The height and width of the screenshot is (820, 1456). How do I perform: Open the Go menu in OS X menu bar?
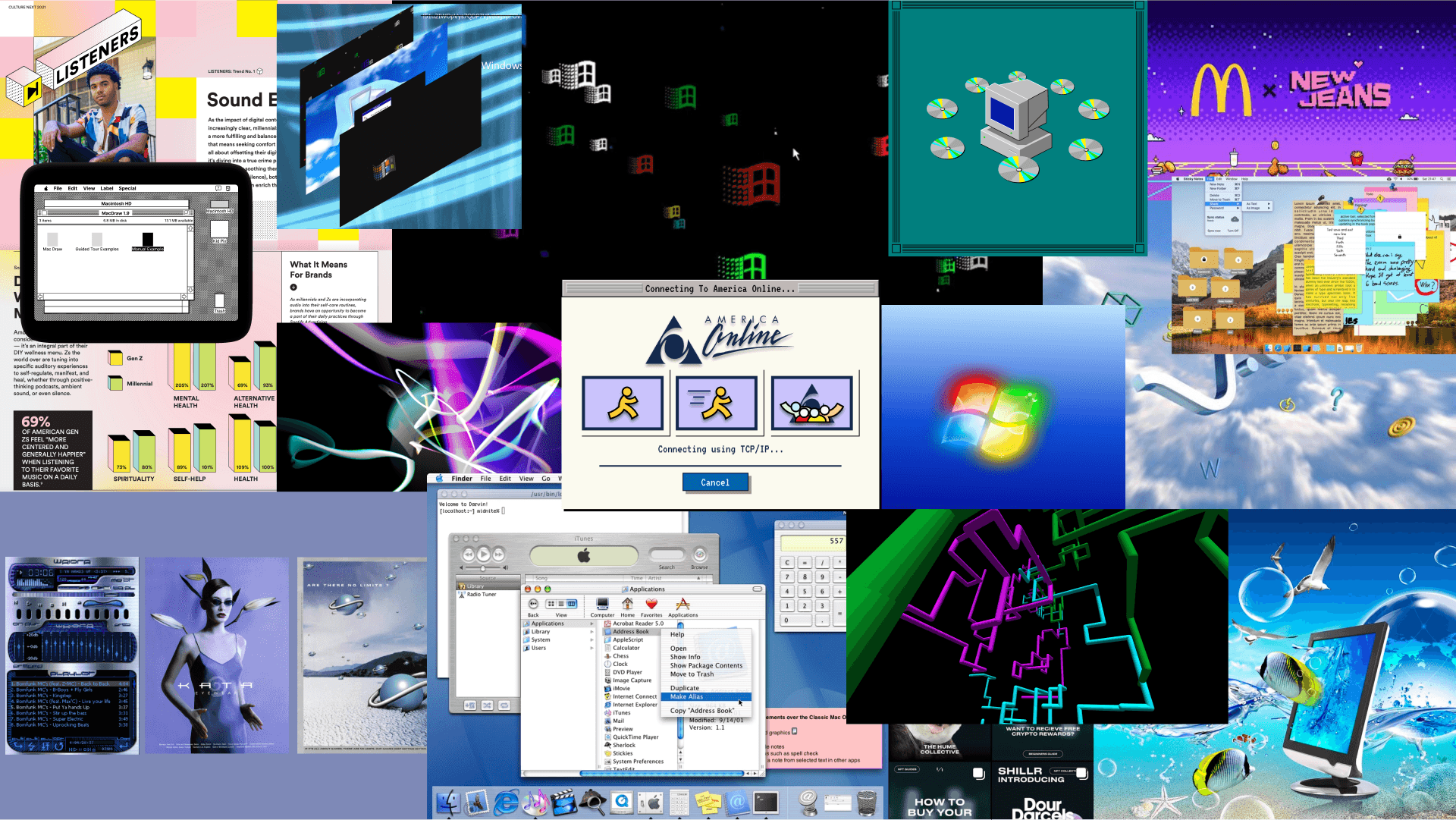[546, 479]
